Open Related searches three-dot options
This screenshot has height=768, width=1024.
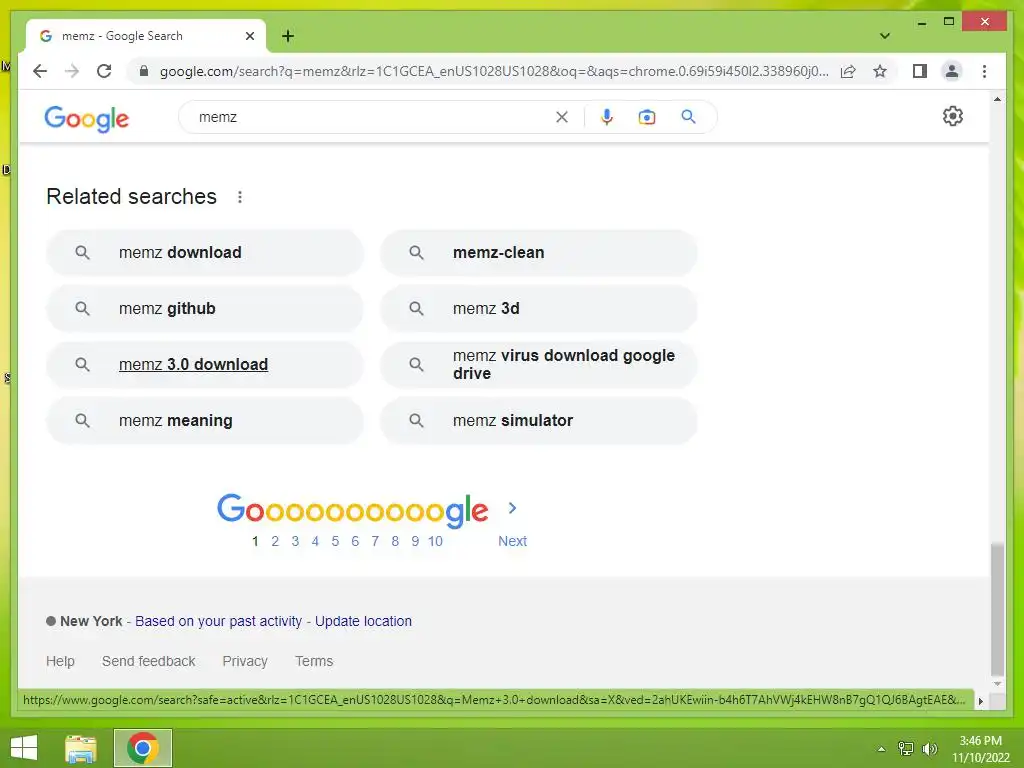(240, 197)
